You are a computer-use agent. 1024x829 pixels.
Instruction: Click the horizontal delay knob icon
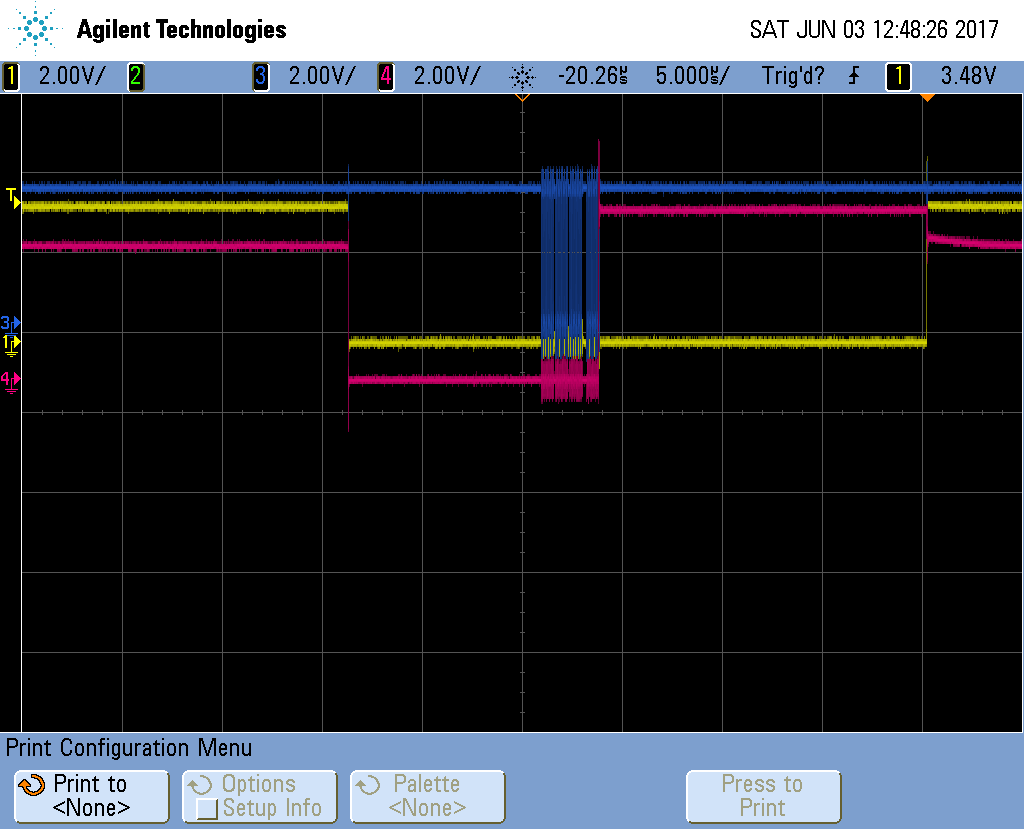tap(524, 77)
